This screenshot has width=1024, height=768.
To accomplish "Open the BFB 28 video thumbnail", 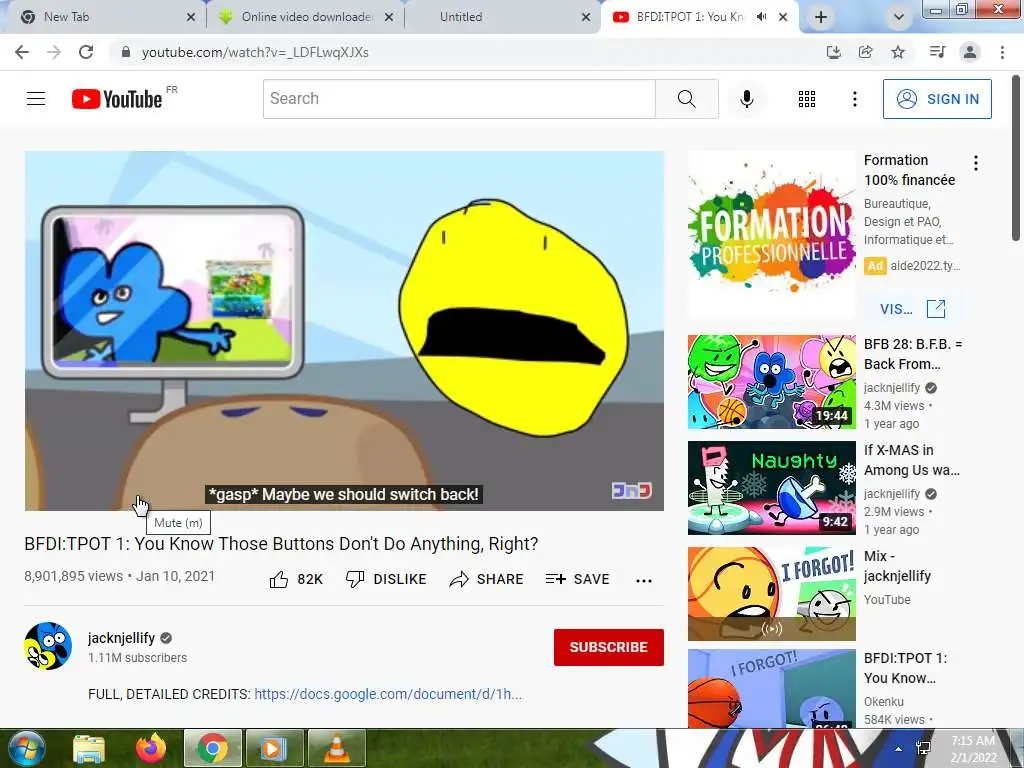I will (771, 382).
